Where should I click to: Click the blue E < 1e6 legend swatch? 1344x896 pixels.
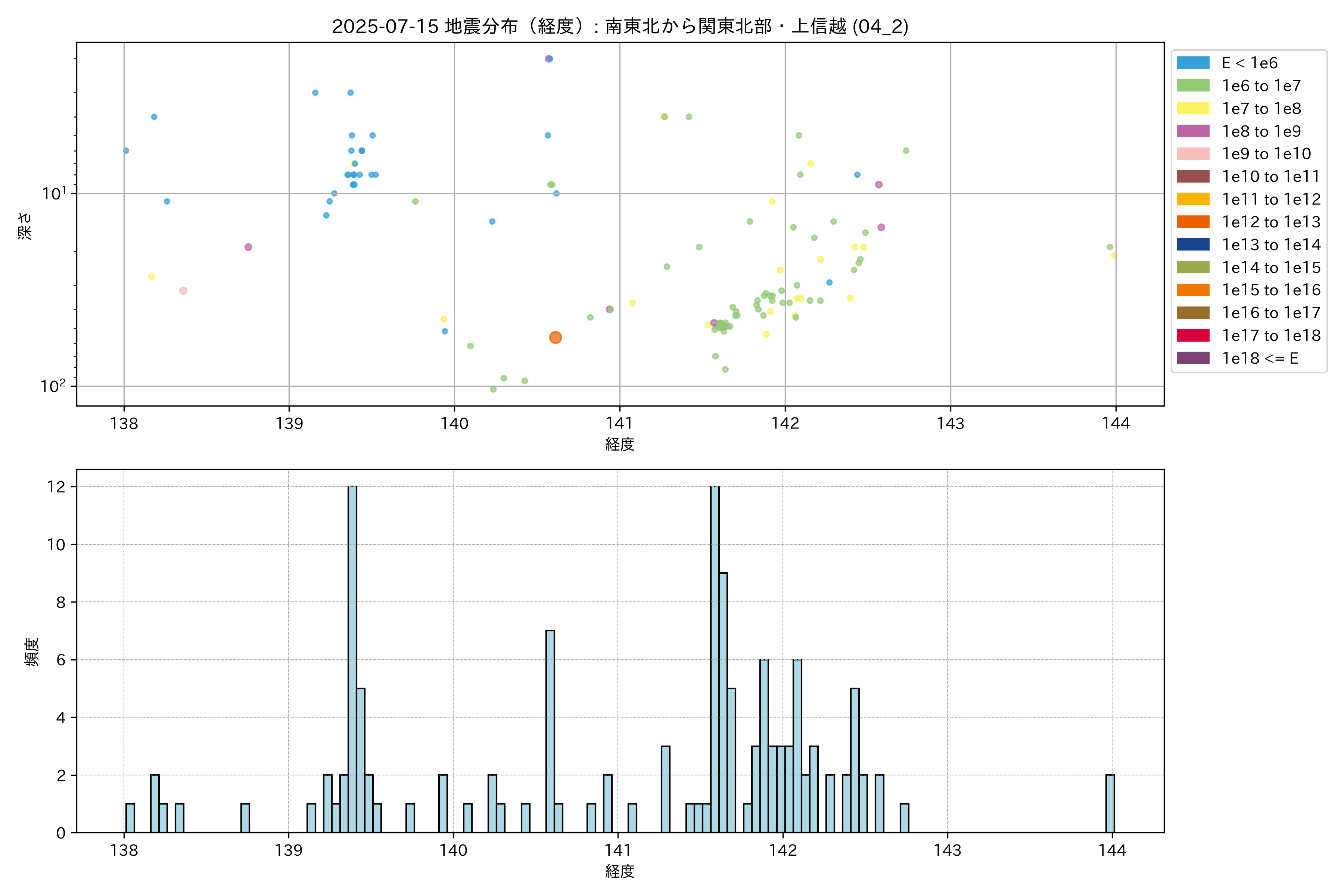[1193, 63]
